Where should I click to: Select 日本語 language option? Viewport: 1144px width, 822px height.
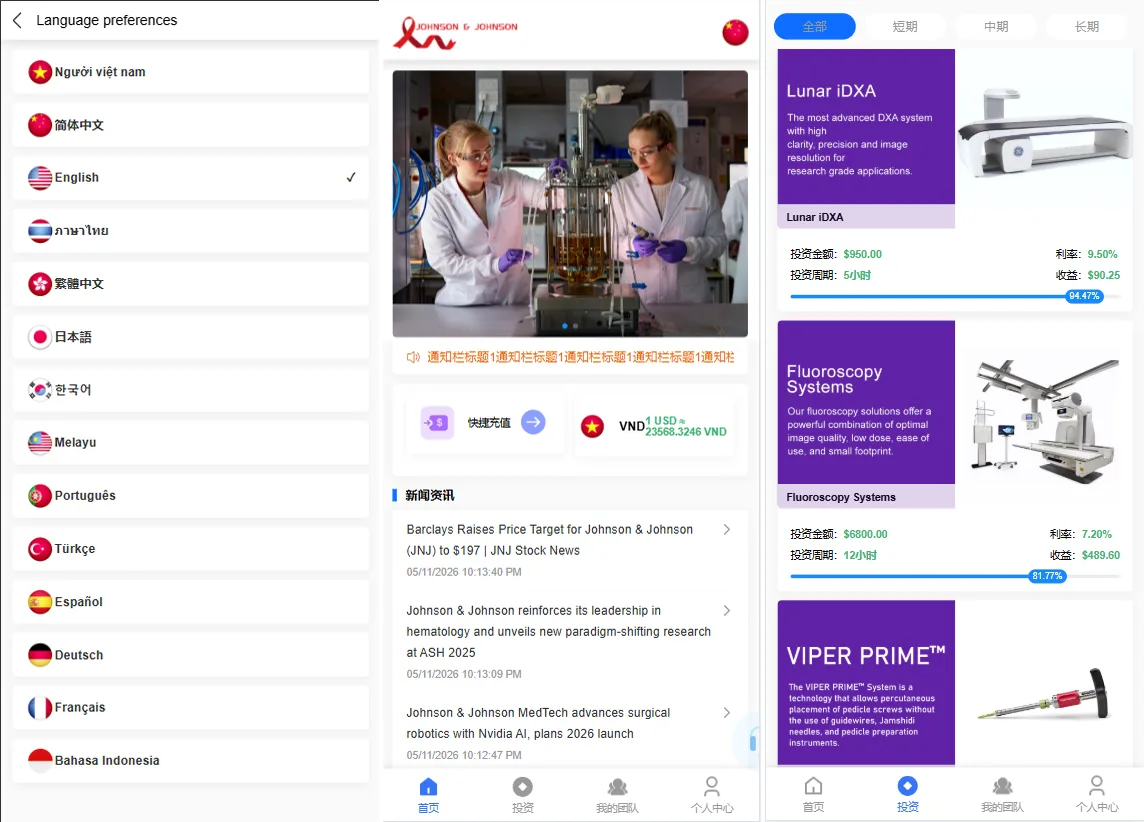[x=190, y=336]
